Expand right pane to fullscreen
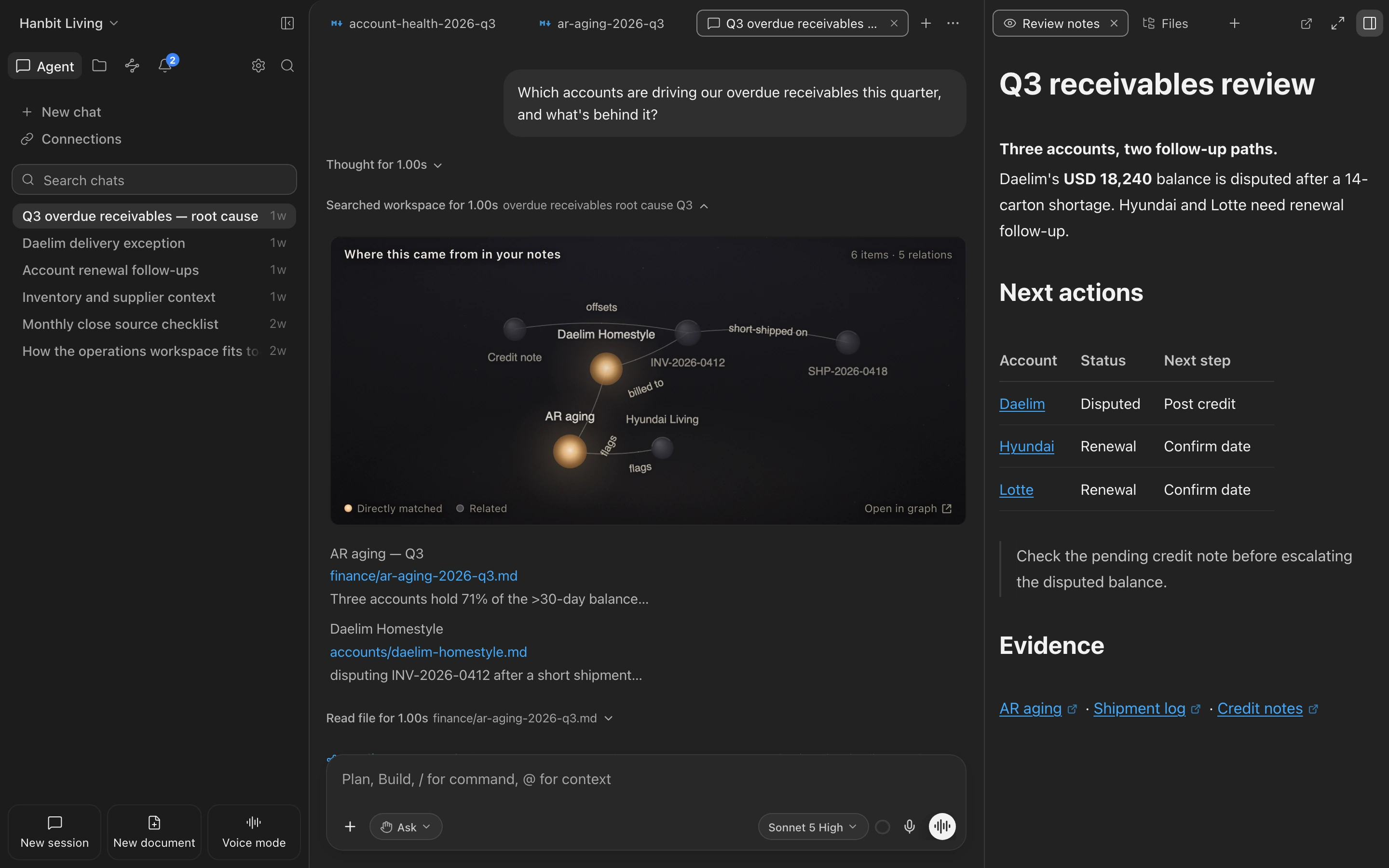 click(1338, 24)
